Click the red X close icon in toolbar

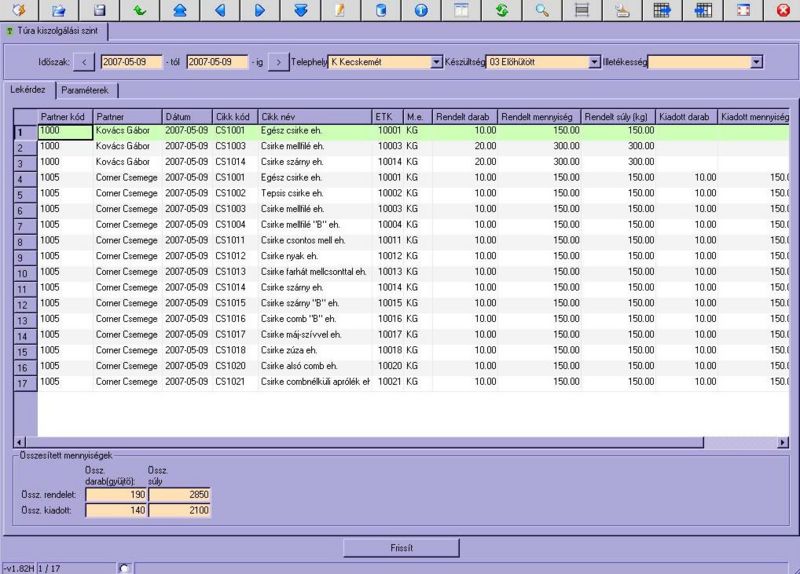click(783, 10)
